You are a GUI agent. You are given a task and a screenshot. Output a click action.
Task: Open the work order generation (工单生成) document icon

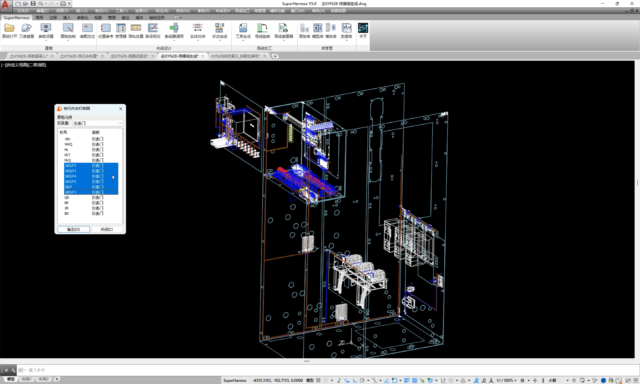[x=243, y=28]
